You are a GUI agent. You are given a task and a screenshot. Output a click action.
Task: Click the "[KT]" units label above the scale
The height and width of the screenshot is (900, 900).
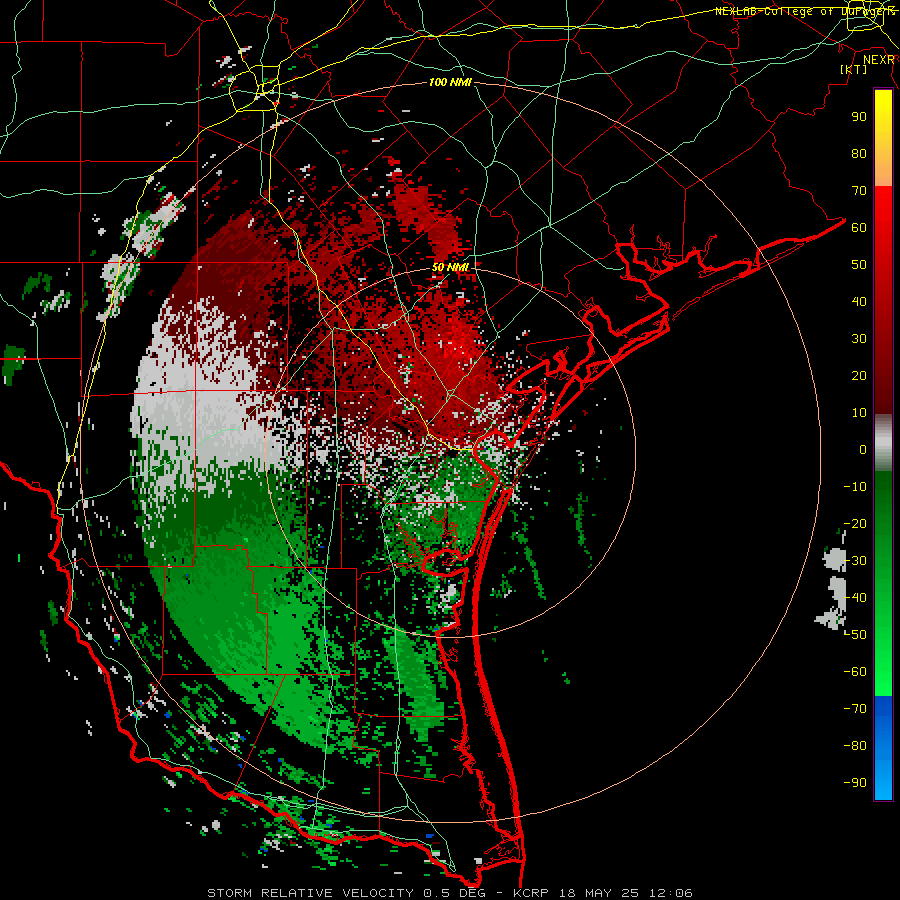click(854, 69)
